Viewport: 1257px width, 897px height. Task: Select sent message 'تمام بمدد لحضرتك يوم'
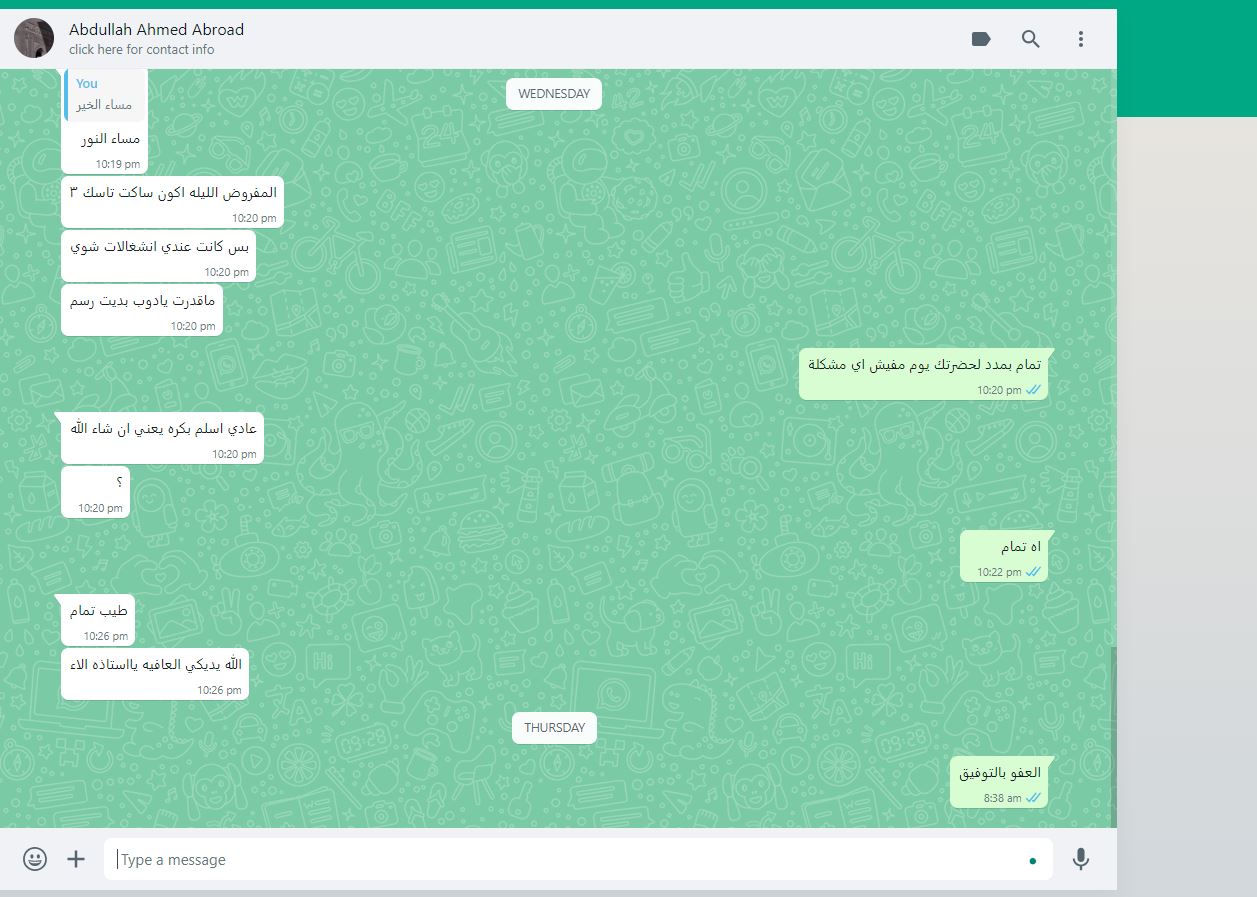pyautogui.click(x=923, y=375)
